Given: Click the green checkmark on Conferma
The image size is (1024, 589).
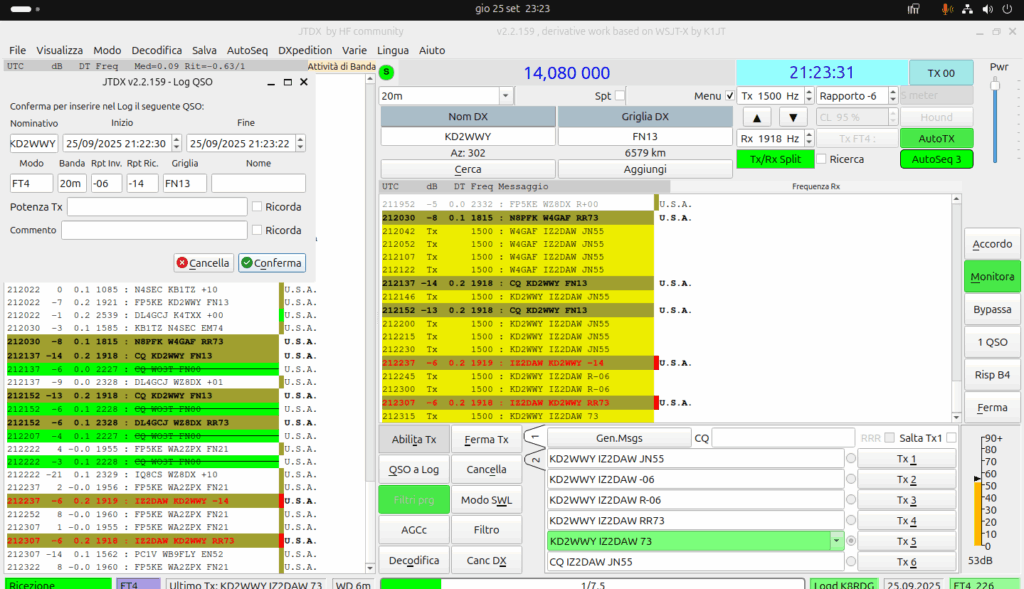Looking at the screenshot, I should [247, 263].
